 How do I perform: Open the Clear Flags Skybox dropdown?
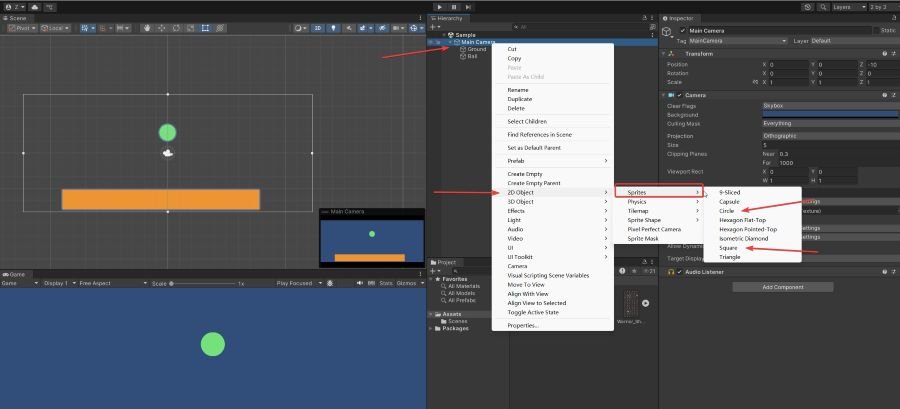(x=830, y=106)
